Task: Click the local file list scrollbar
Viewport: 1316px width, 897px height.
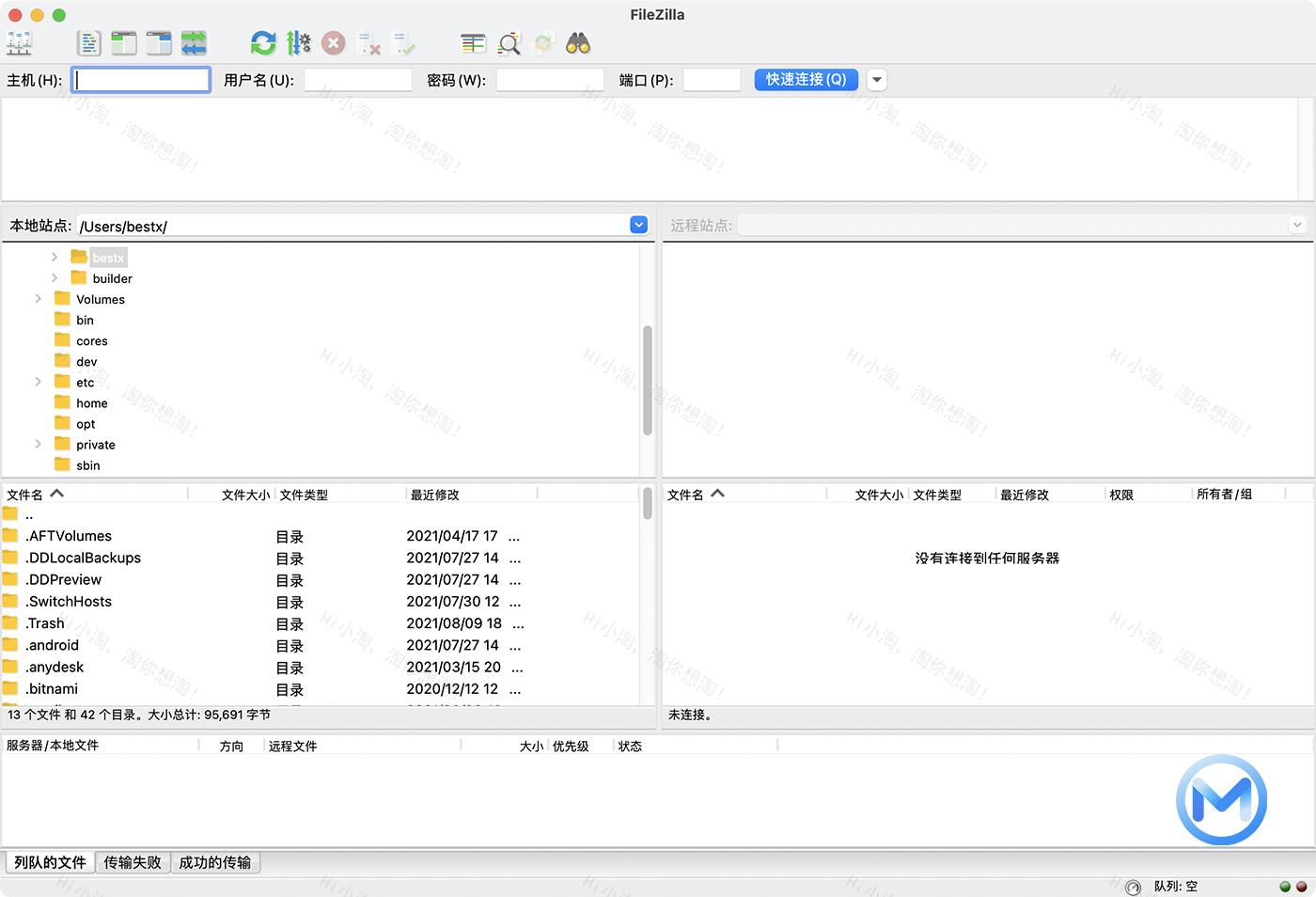Action: click(x=648, y=503)
